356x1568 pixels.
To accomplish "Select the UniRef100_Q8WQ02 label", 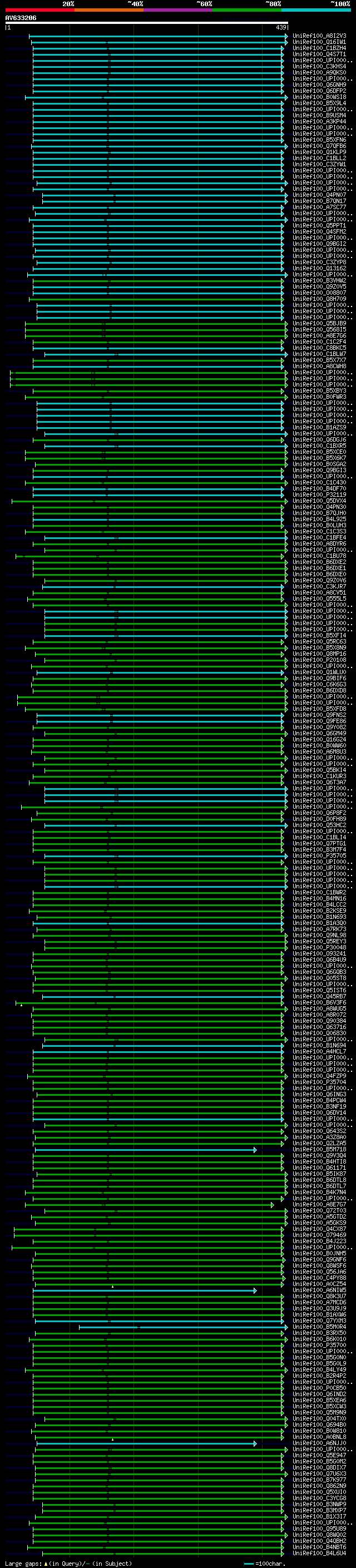I will point(319,1535).
